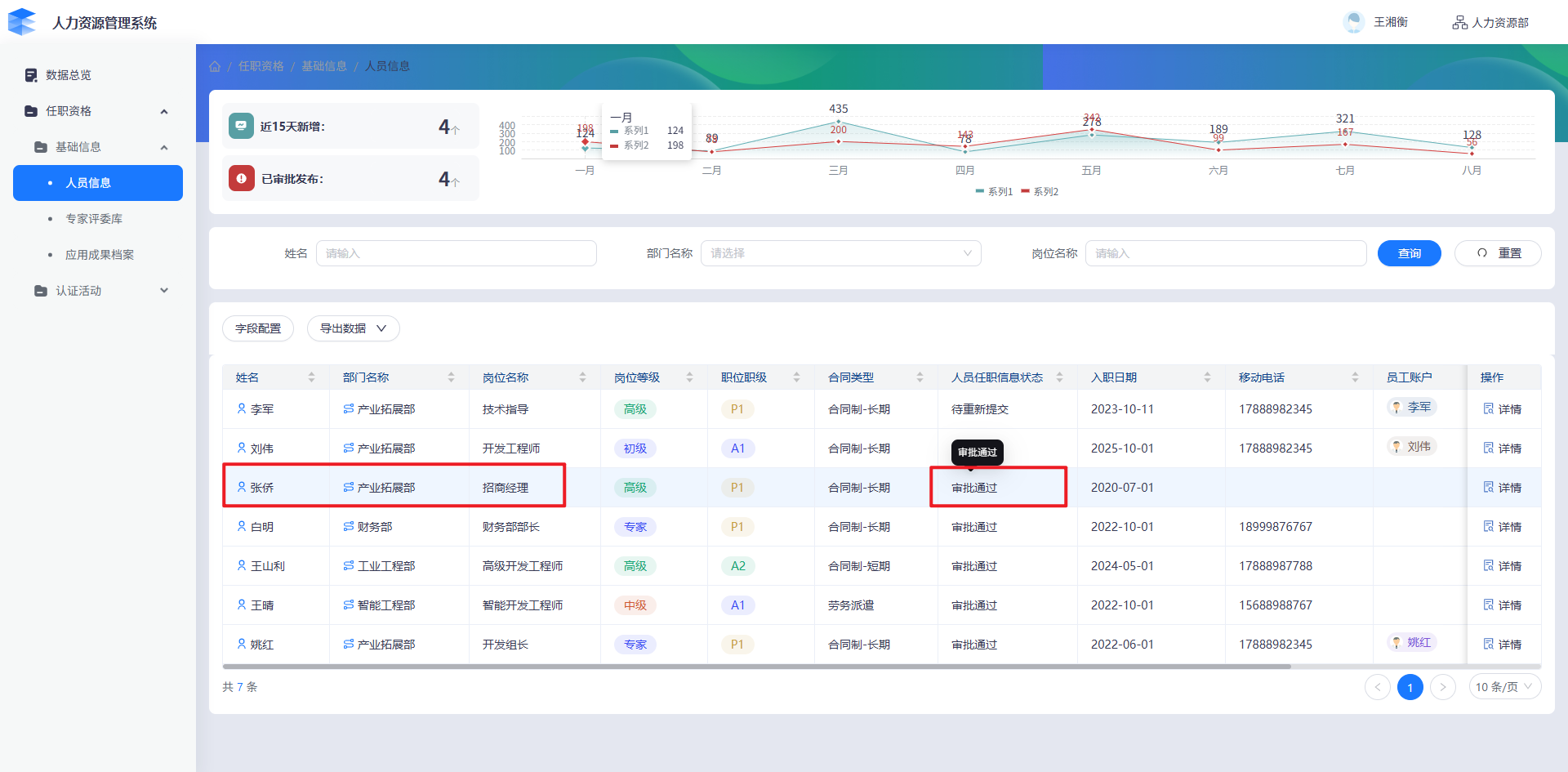The image size is (1568, 772).
Task: Open the 10 条/页 page size selector
Action: pyautogui.click(x=1504, y=687)
